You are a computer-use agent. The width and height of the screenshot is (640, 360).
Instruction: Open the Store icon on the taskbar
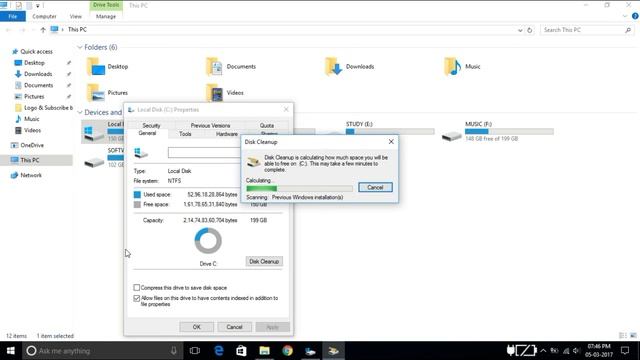coord(241,351)
